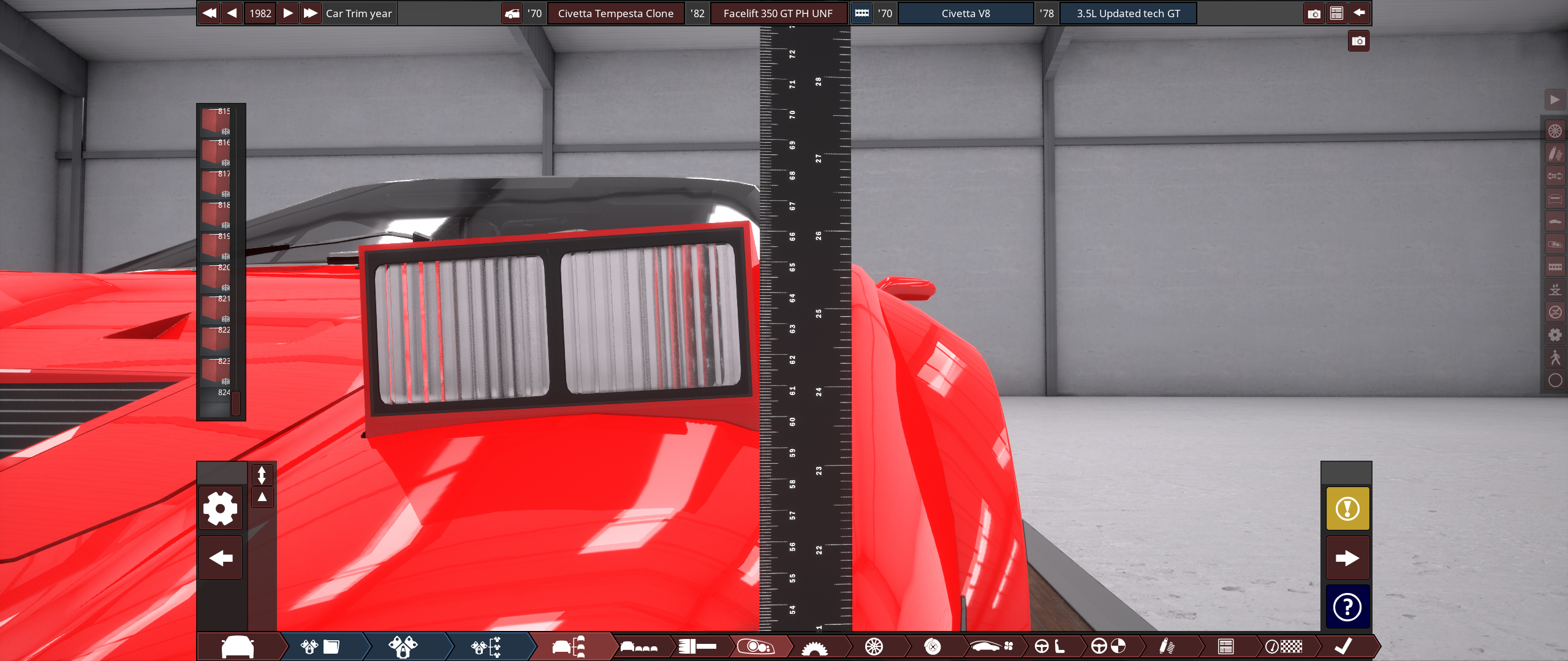The image size is (1568, 661).
Task: Select fixture thumbnail 821
Action: (x=216, y=308)
